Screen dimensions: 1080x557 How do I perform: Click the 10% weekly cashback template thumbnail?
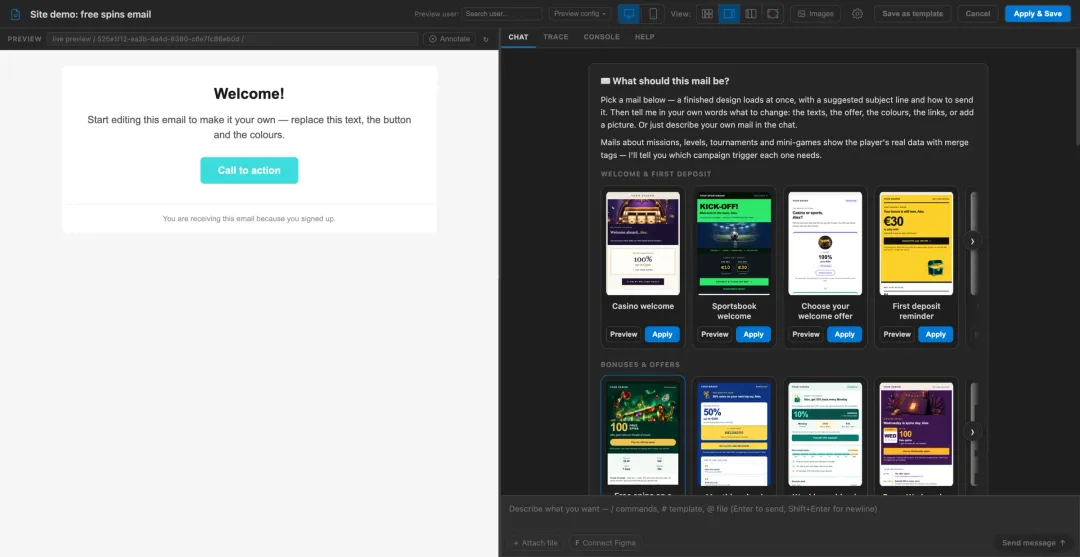click(825, 434)
